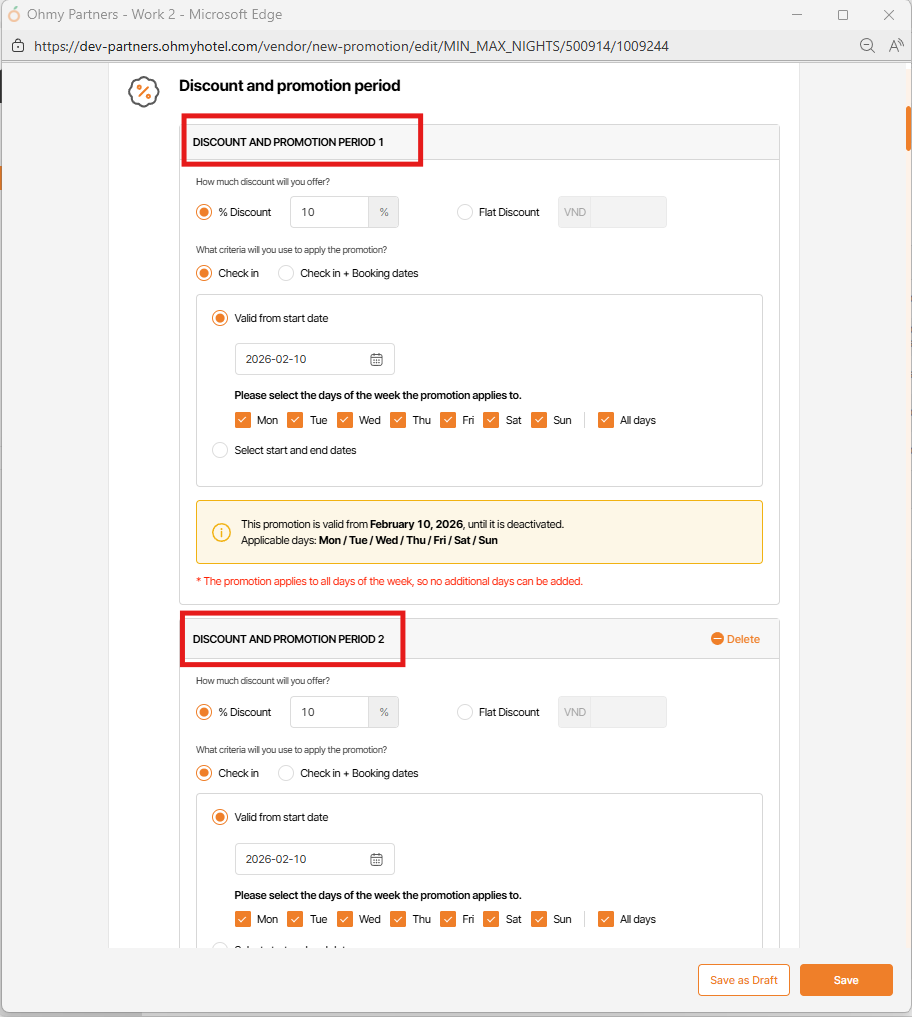Select Valid from start date in Period 1
Image resolution: width=912 pixels, height=1017 pixels.
coord(220,318)
